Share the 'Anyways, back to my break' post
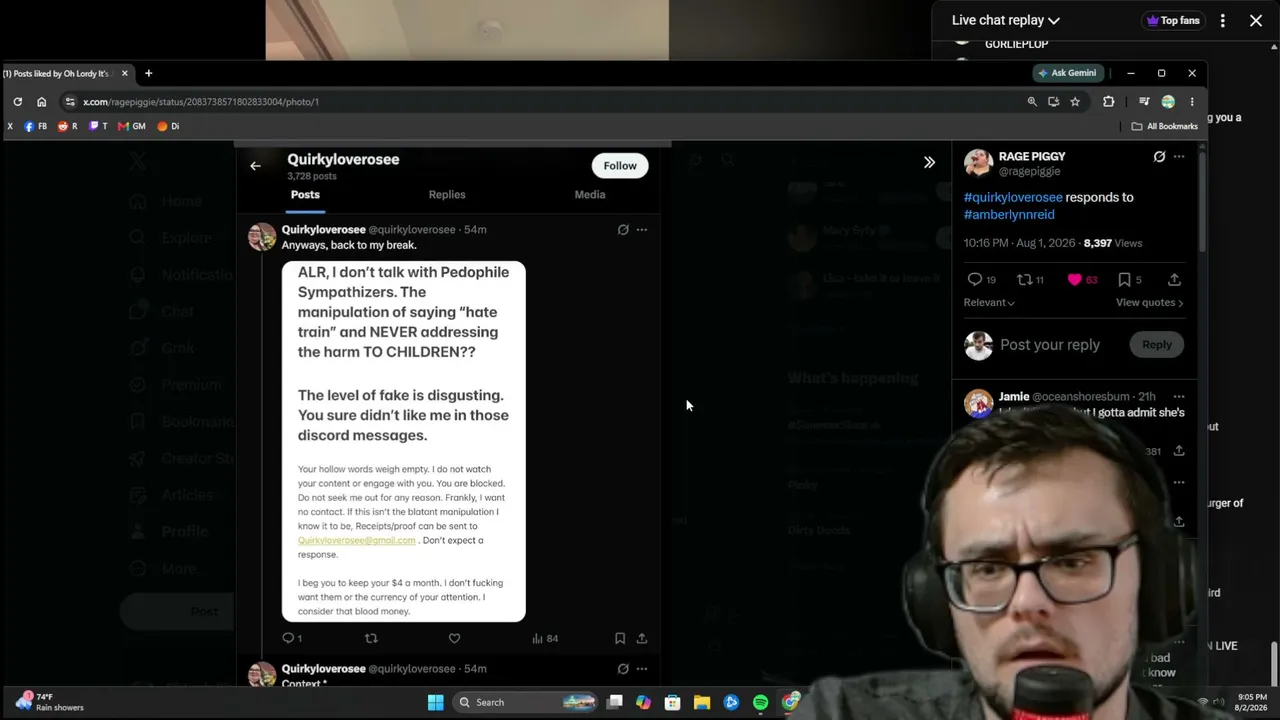1280x720 pixels. pyautogui.click(x=642, y=638)
